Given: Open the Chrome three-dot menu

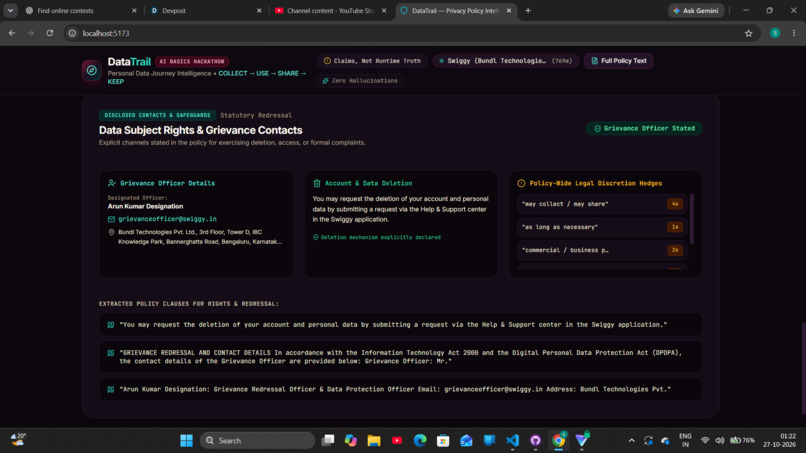Looking at the screenshot, I should pyautogui.click(x=794, y=33).
